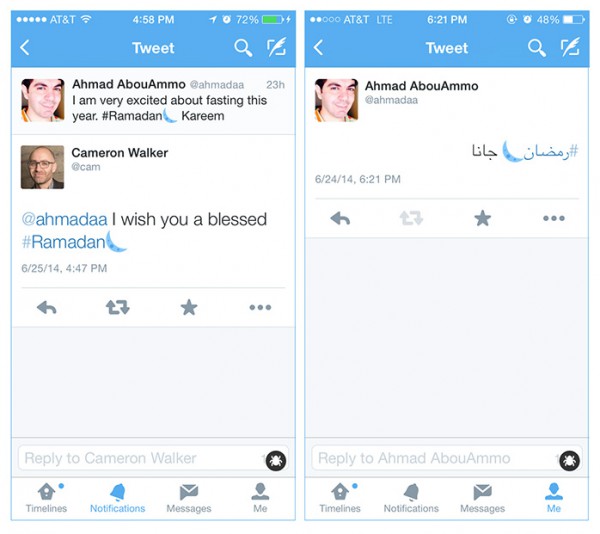This screenshot has height=534, width=600.
Task: Open more options for Ahmad's tweet
Action: (x=554, y=218)
